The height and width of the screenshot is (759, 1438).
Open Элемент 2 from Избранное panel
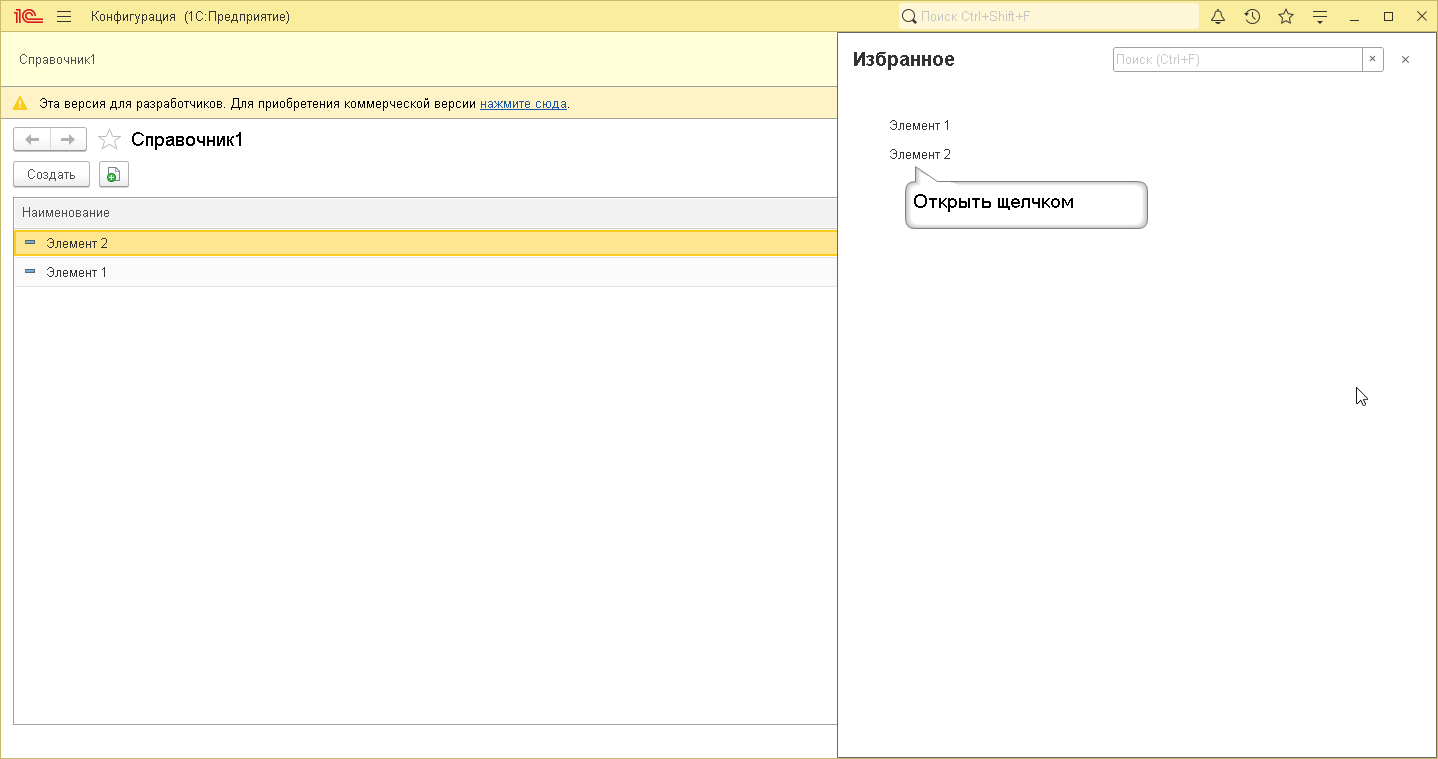coord(919,155)
